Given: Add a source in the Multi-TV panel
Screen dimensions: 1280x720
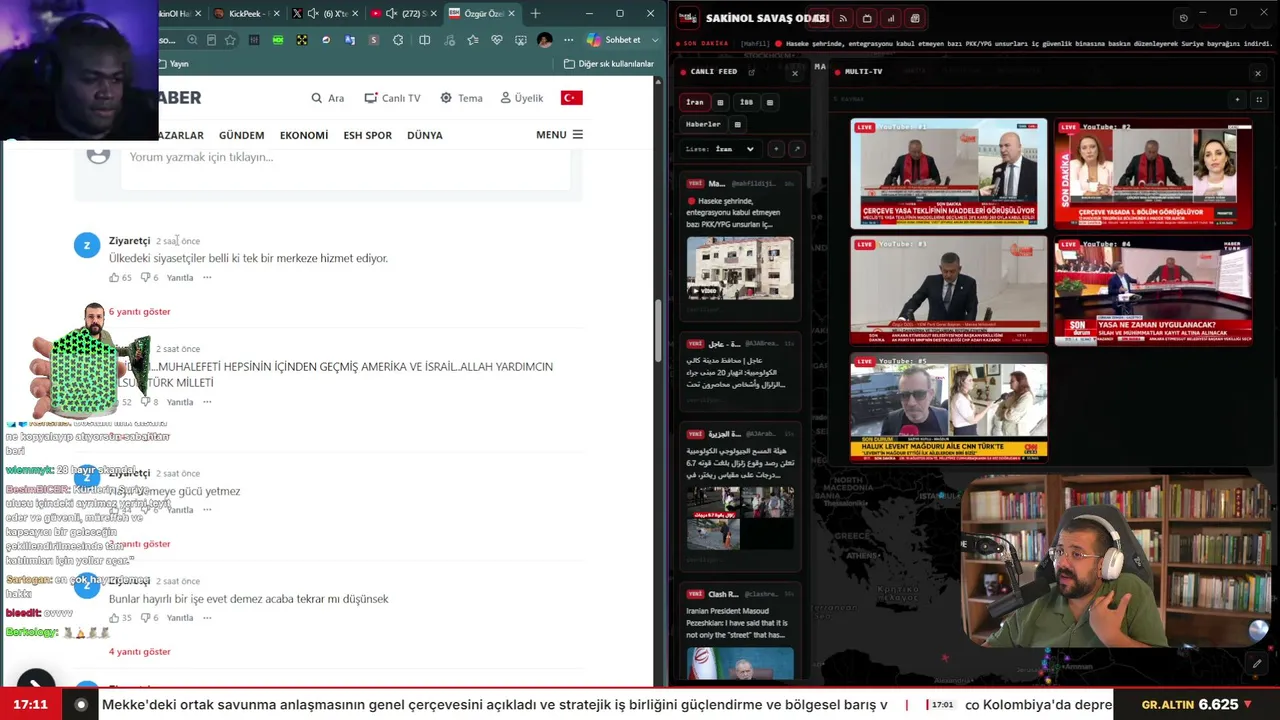Looking at the screenshot, I should click(x=1237, y=100).
